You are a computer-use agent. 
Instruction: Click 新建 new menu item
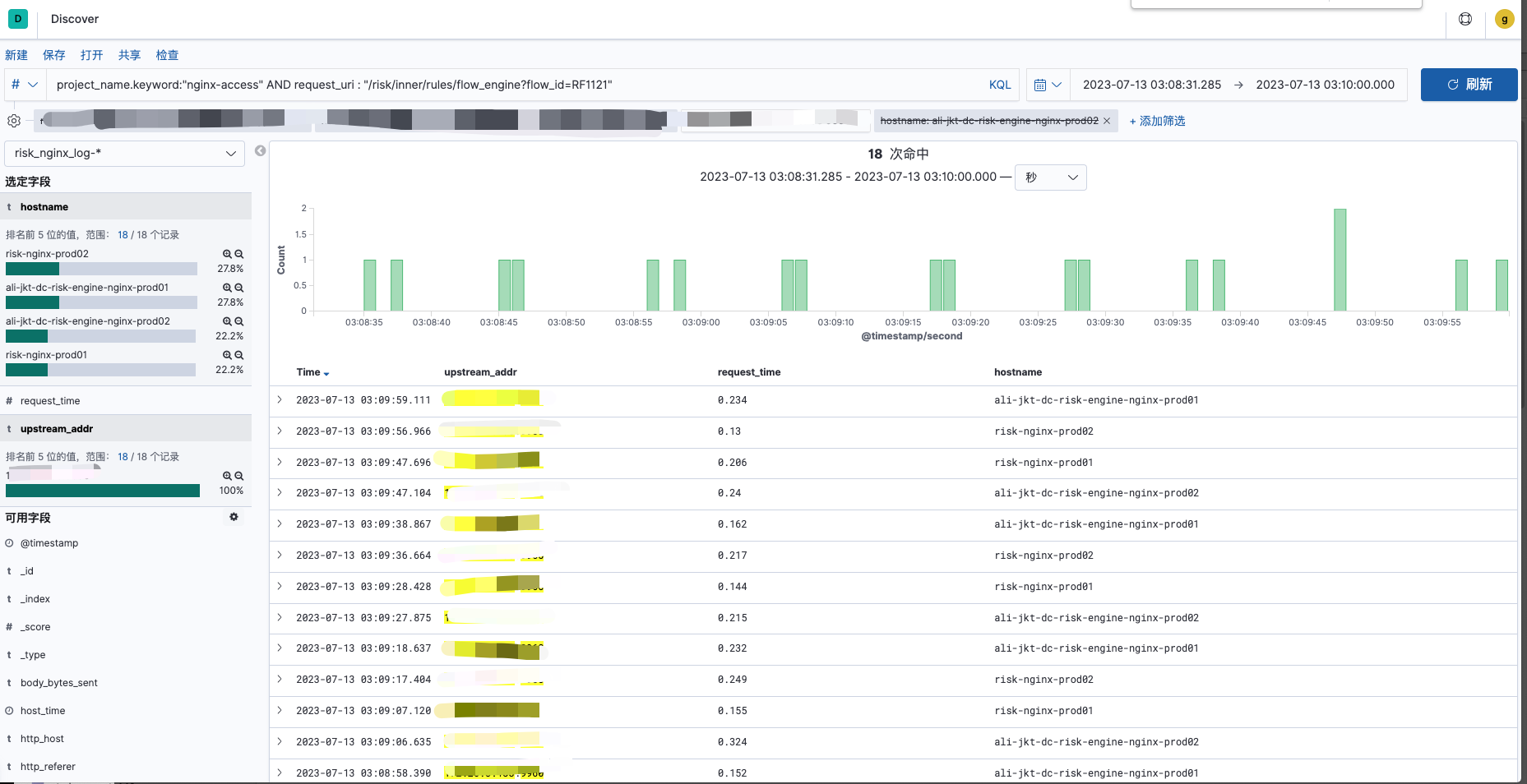16,55
